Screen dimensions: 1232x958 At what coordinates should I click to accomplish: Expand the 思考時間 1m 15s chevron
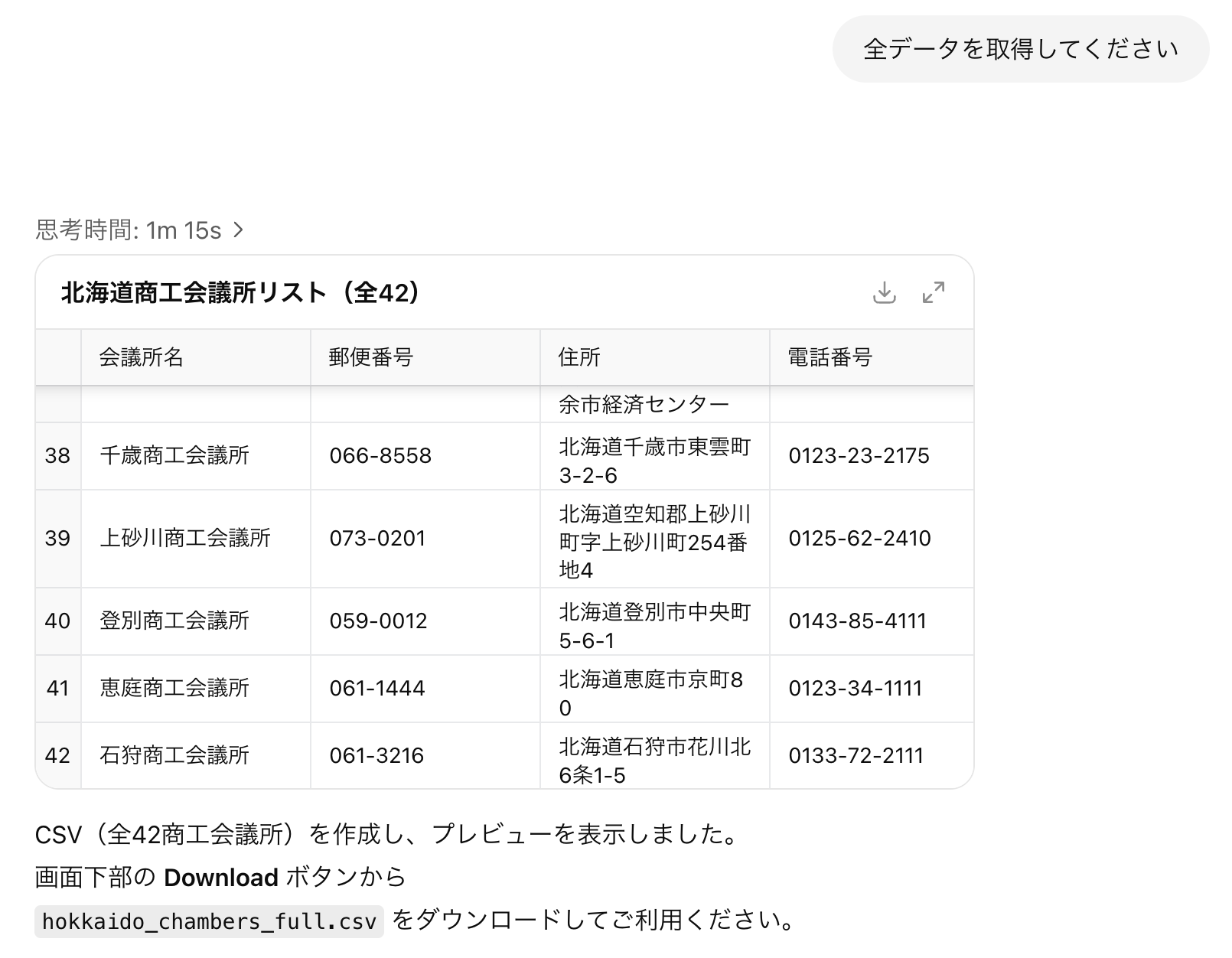239,230
